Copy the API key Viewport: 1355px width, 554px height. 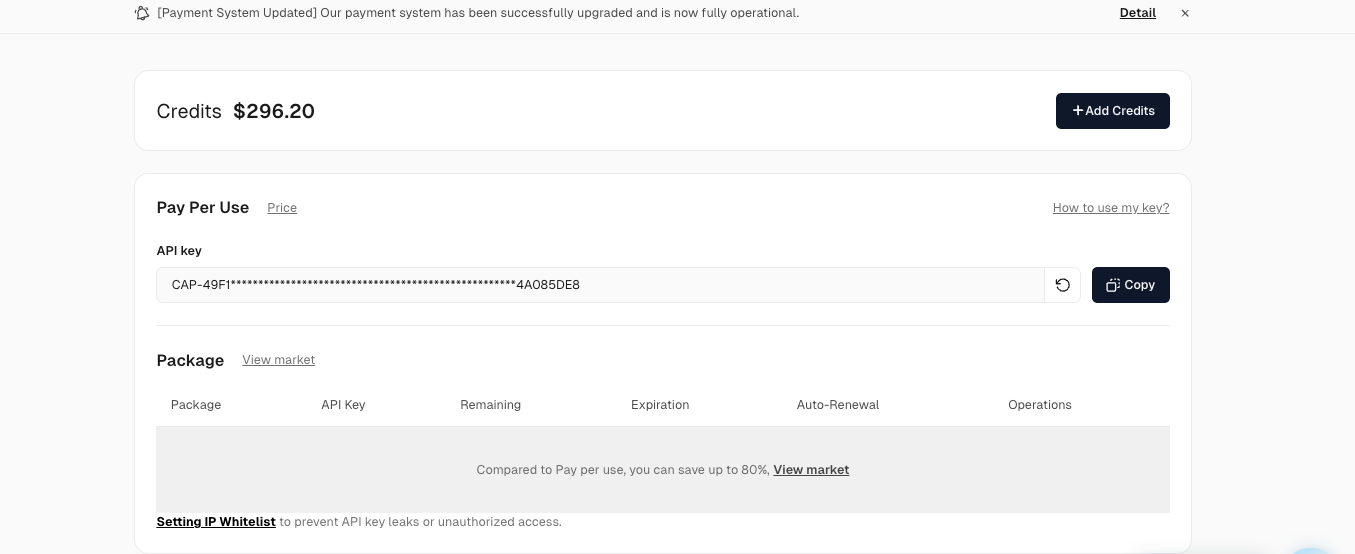tap(1130, 285)
